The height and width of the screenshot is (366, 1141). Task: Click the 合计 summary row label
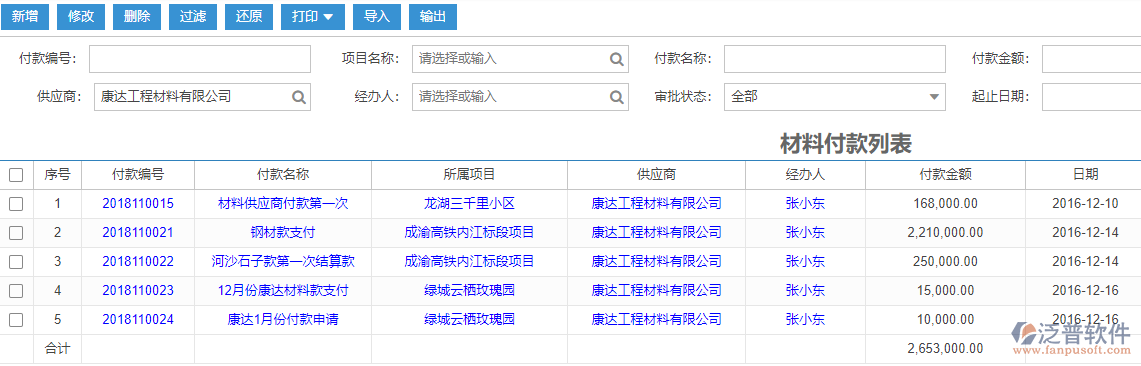click(57, 349)
